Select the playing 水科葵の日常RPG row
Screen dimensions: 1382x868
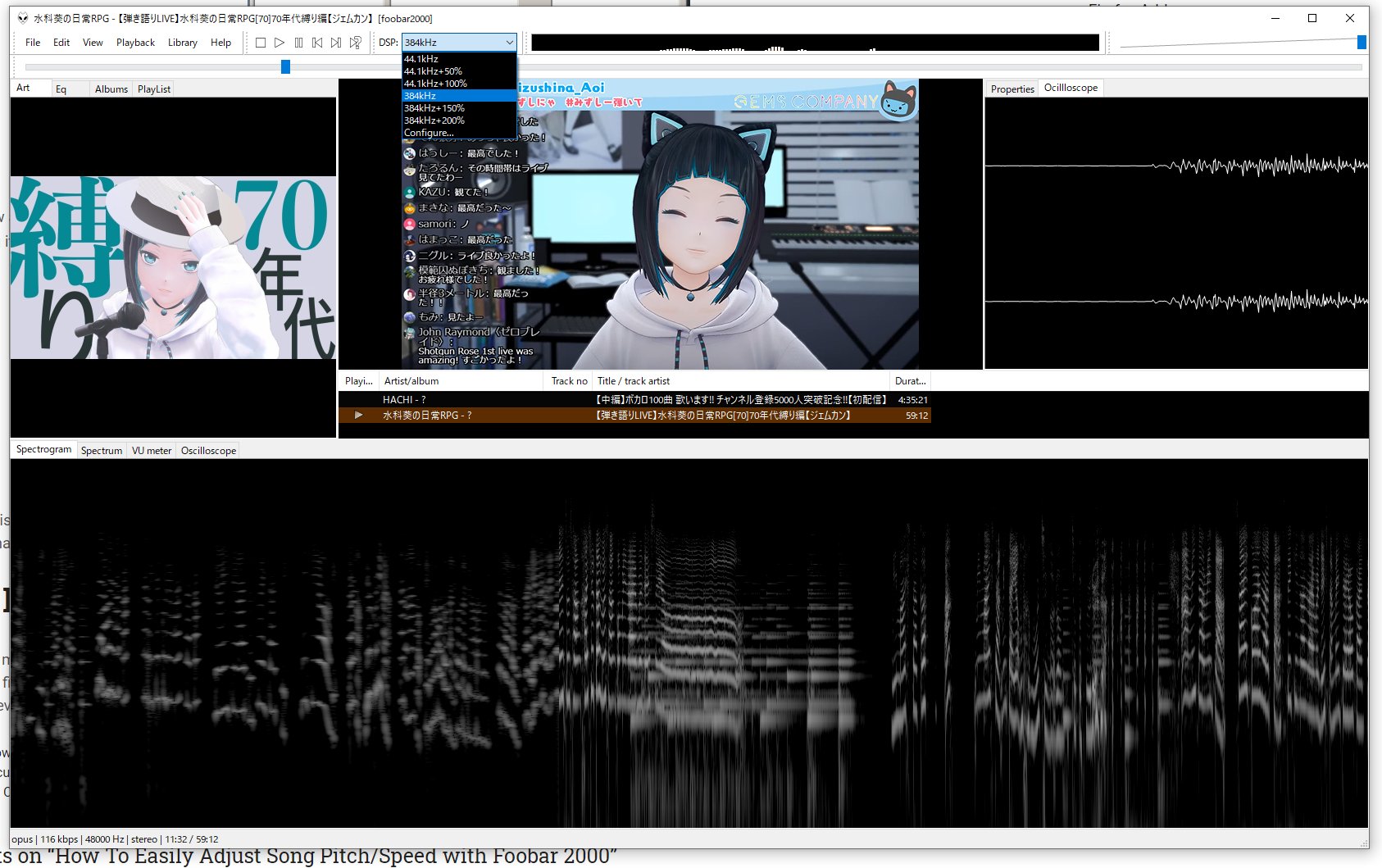click(x=634, y=416)
